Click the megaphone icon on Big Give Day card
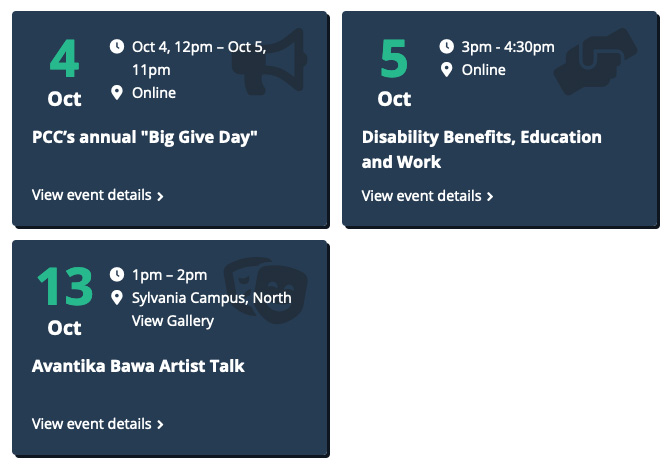Viewport: 672px width, 469px height. pyautogui.click(x=270, y=61)
